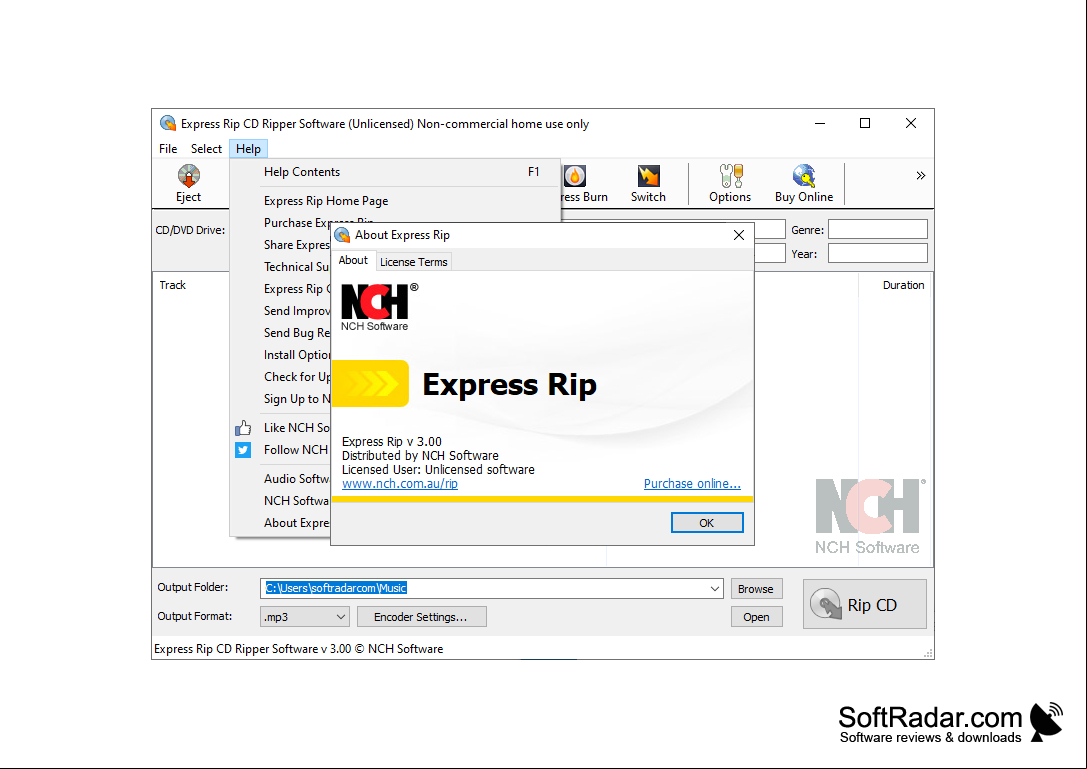Select Install Options menu entry
This screenshot has width=1087, height=769.
click(x=281, y=355)
